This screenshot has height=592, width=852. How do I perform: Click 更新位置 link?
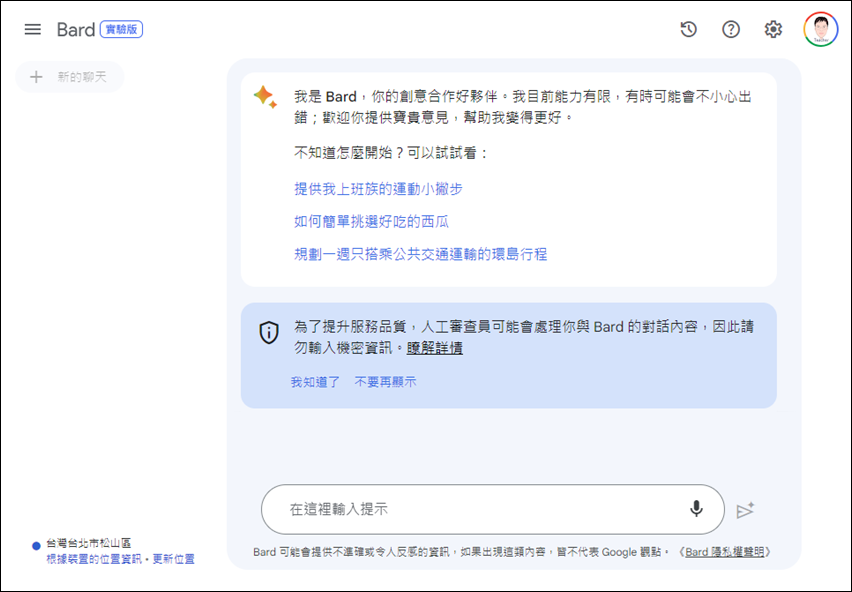coord(173,559)
